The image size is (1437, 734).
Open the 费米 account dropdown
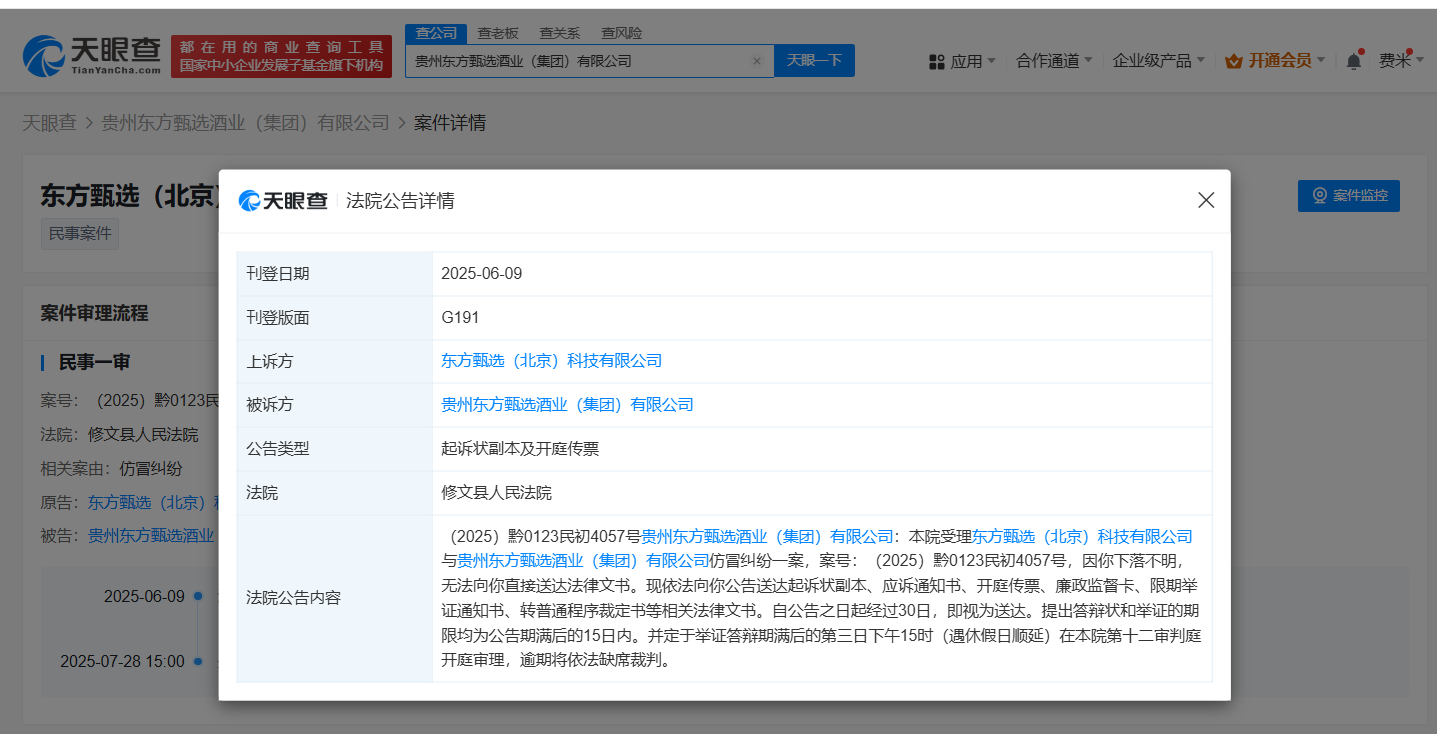(x=1402, y=61)
